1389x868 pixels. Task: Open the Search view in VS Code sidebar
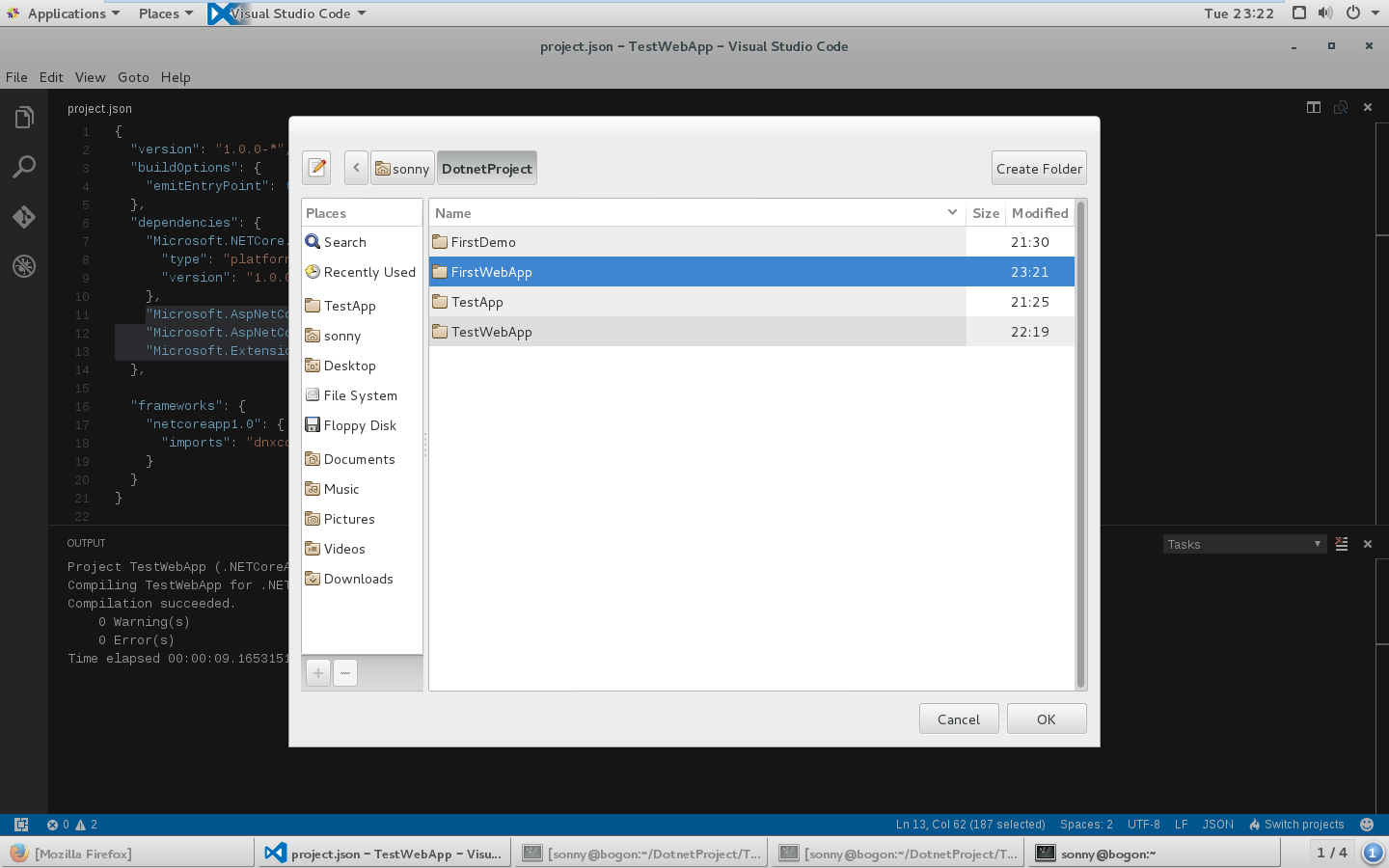(24, 167)
